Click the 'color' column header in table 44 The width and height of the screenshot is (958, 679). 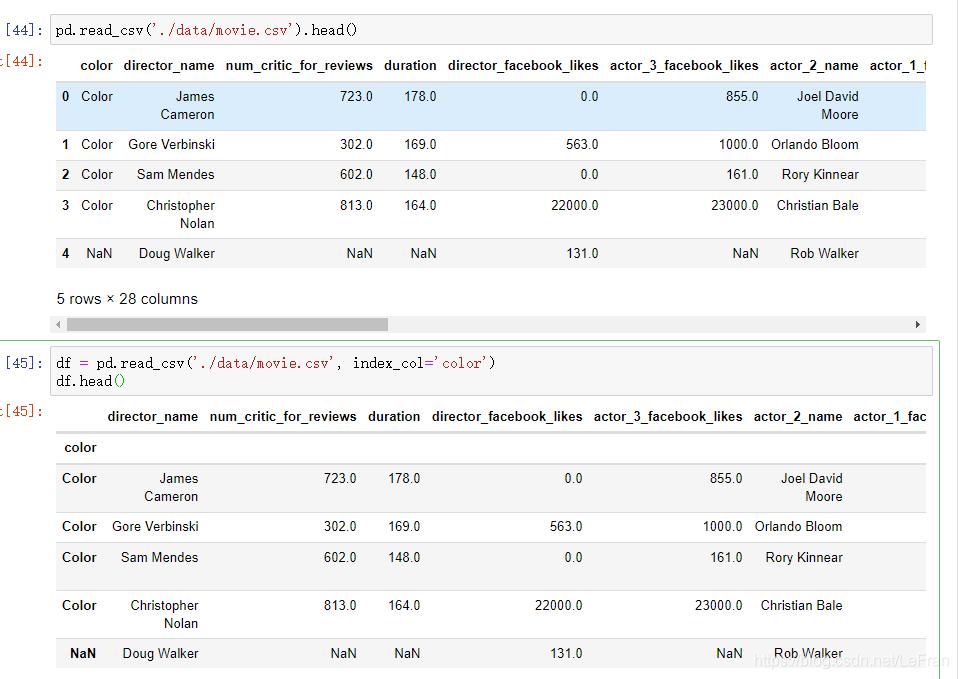click(97, 65)
